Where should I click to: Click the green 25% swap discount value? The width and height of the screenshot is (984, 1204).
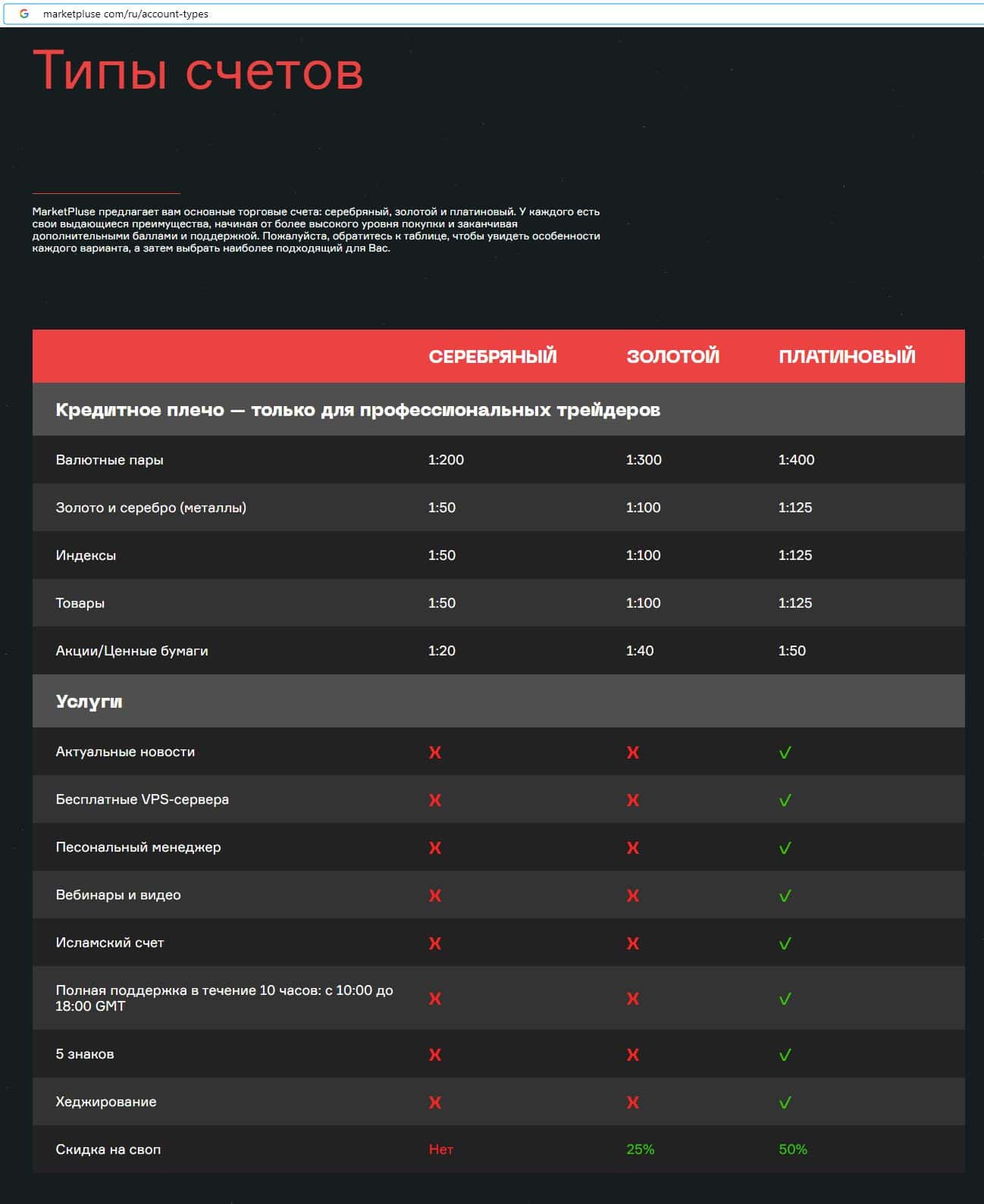(641, 1149)
